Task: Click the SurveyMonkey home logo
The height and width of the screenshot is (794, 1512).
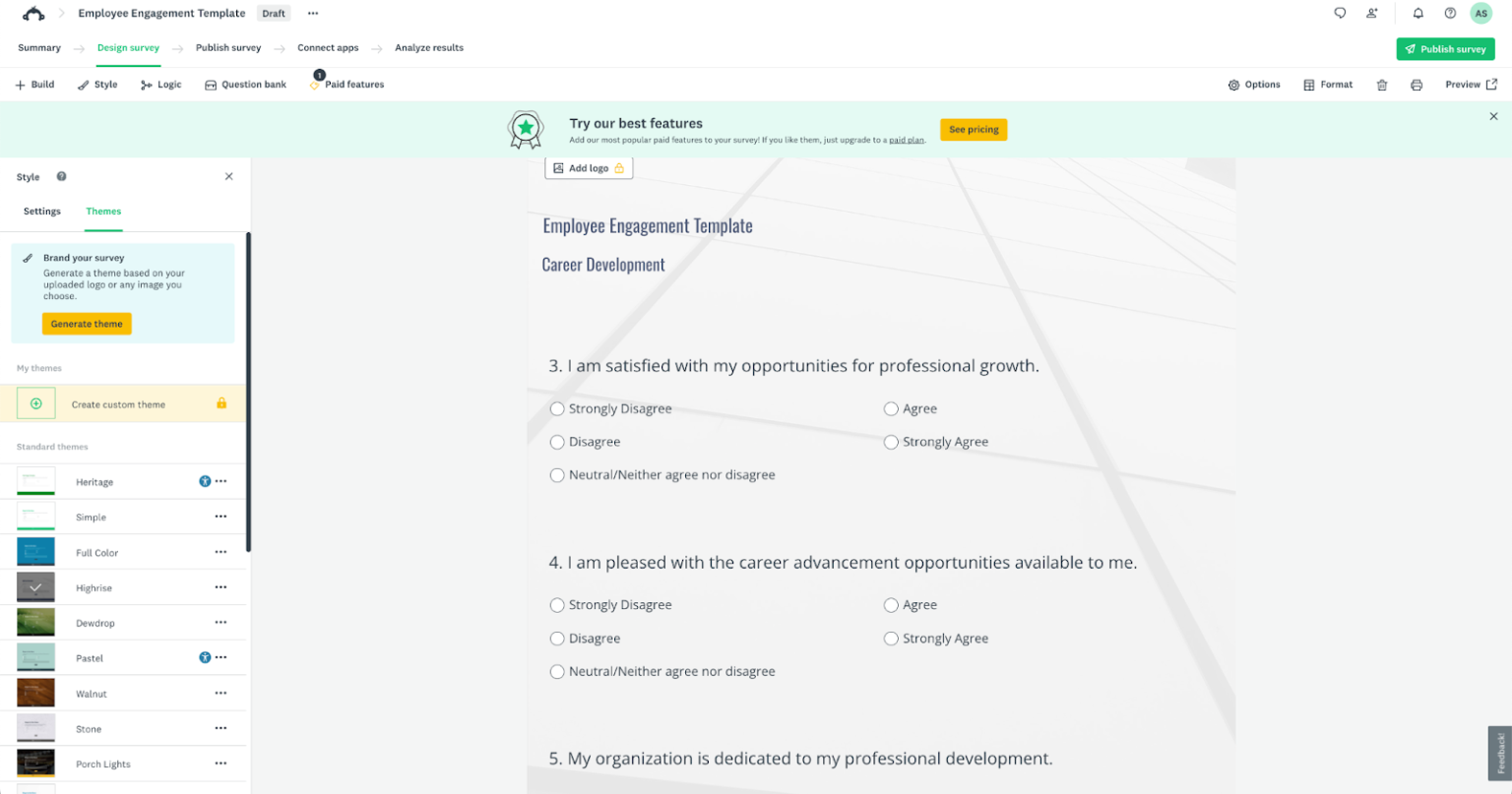Action: click(x=33, y=13)
